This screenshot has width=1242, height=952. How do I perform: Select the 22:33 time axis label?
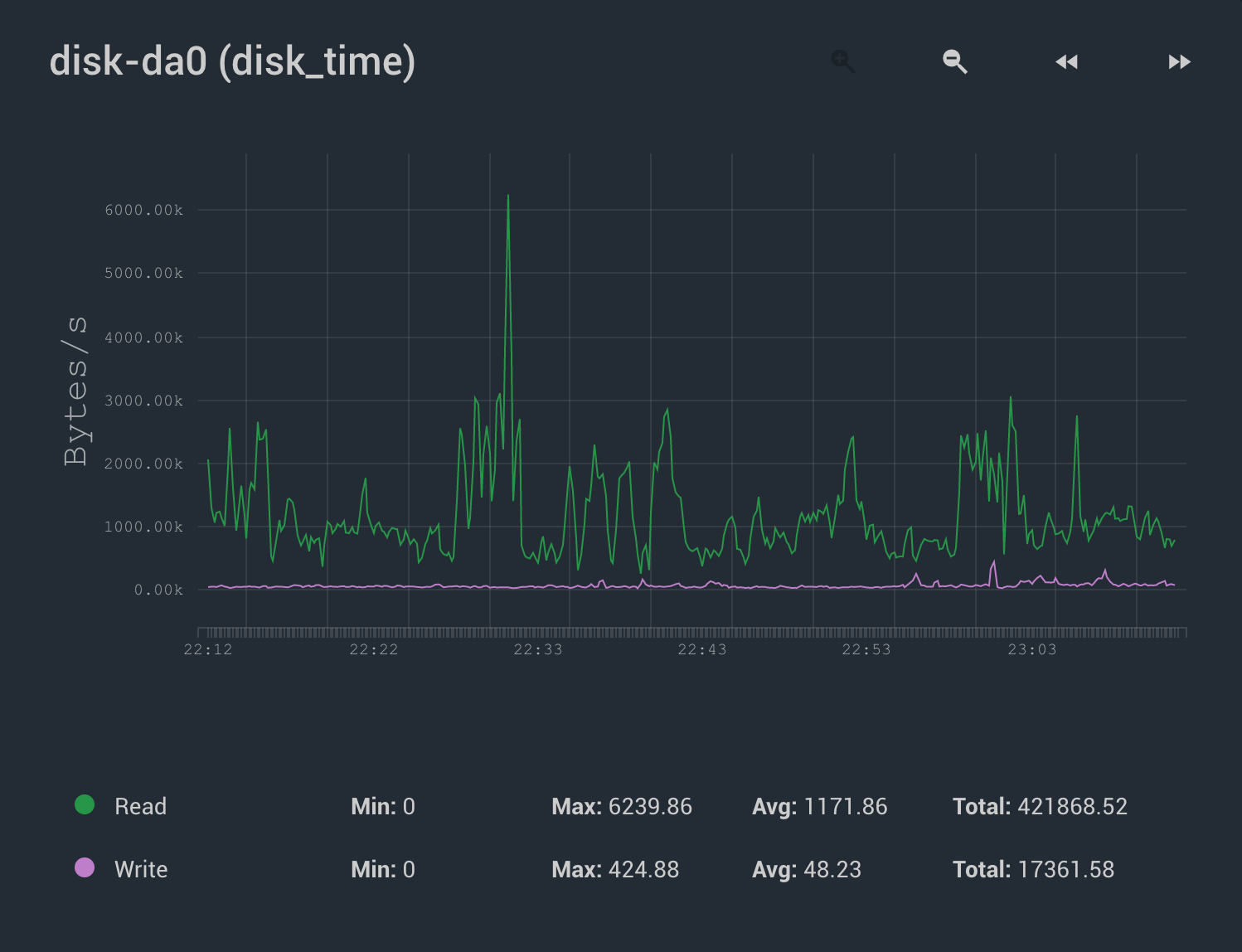coord(538,649)
